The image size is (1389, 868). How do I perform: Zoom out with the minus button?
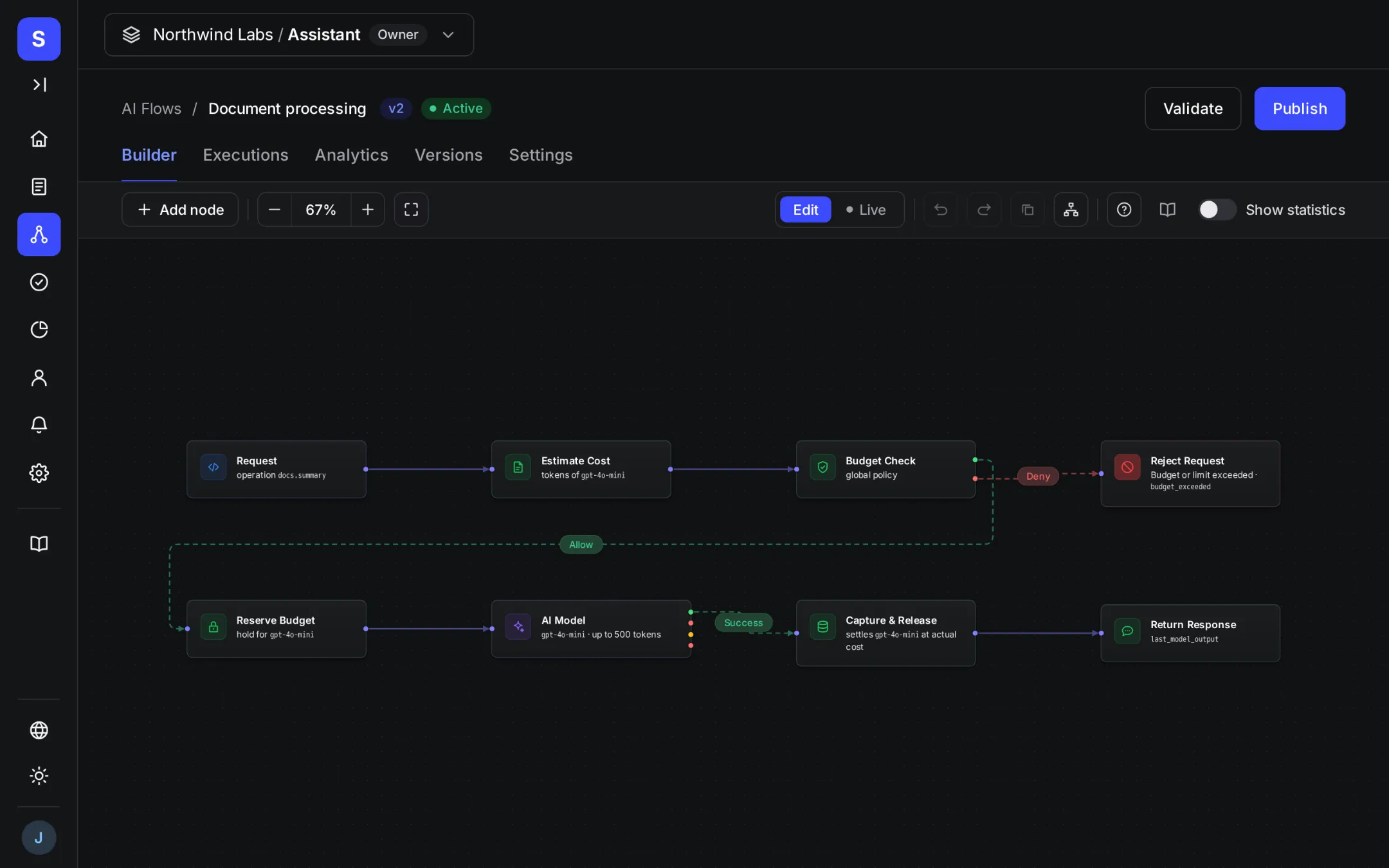275,210
